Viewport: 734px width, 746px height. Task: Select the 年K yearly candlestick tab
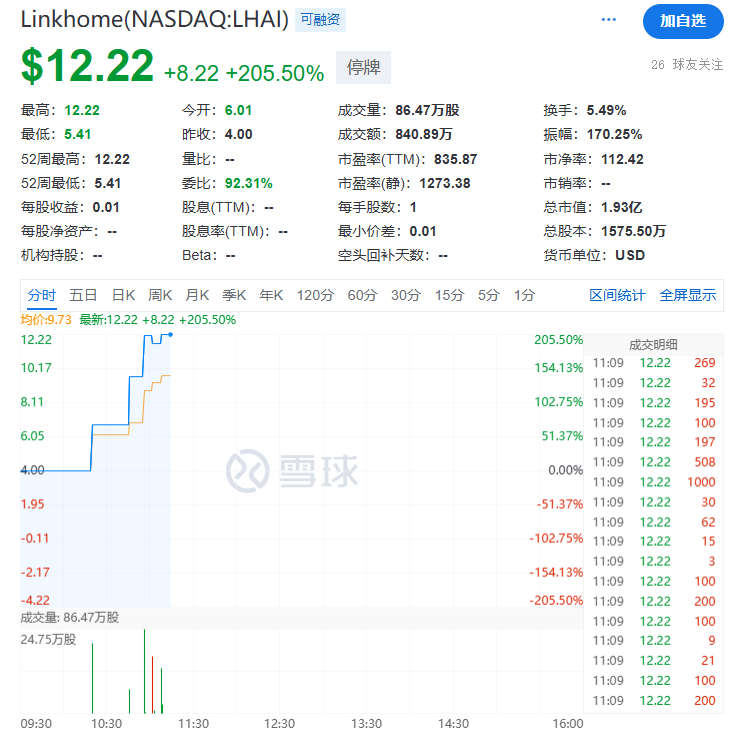[271, 295]
